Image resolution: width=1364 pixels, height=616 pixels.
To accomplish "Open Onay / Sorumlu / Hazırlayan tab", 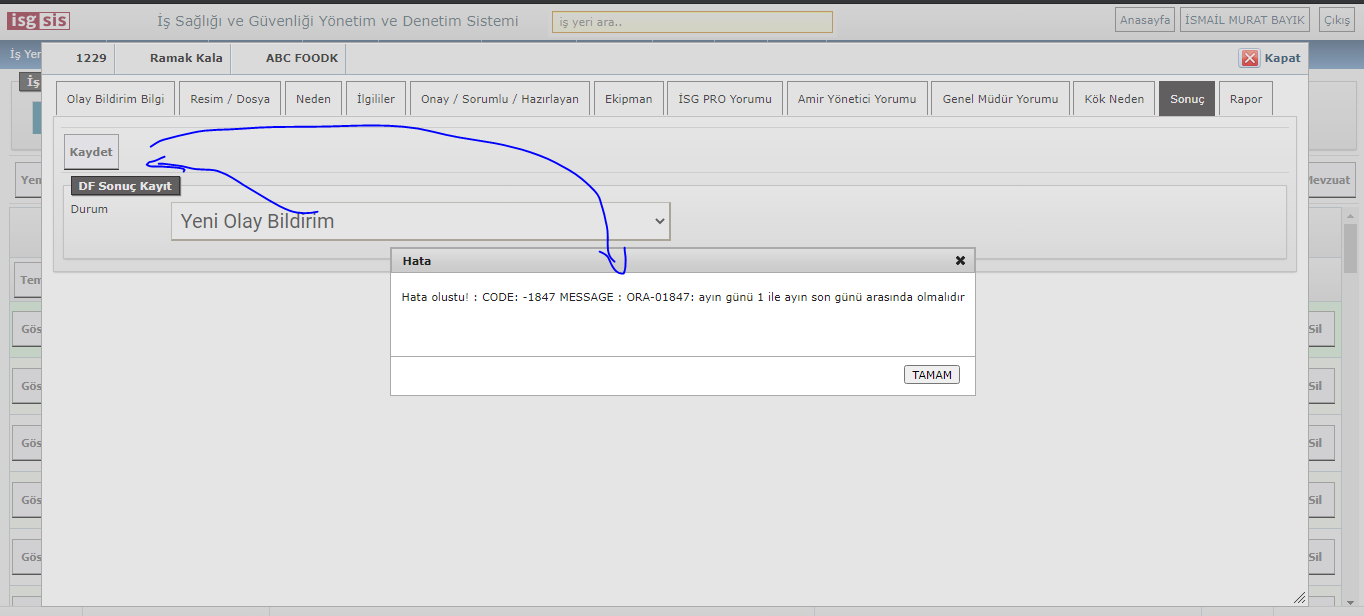I will [x=499, y=99].
